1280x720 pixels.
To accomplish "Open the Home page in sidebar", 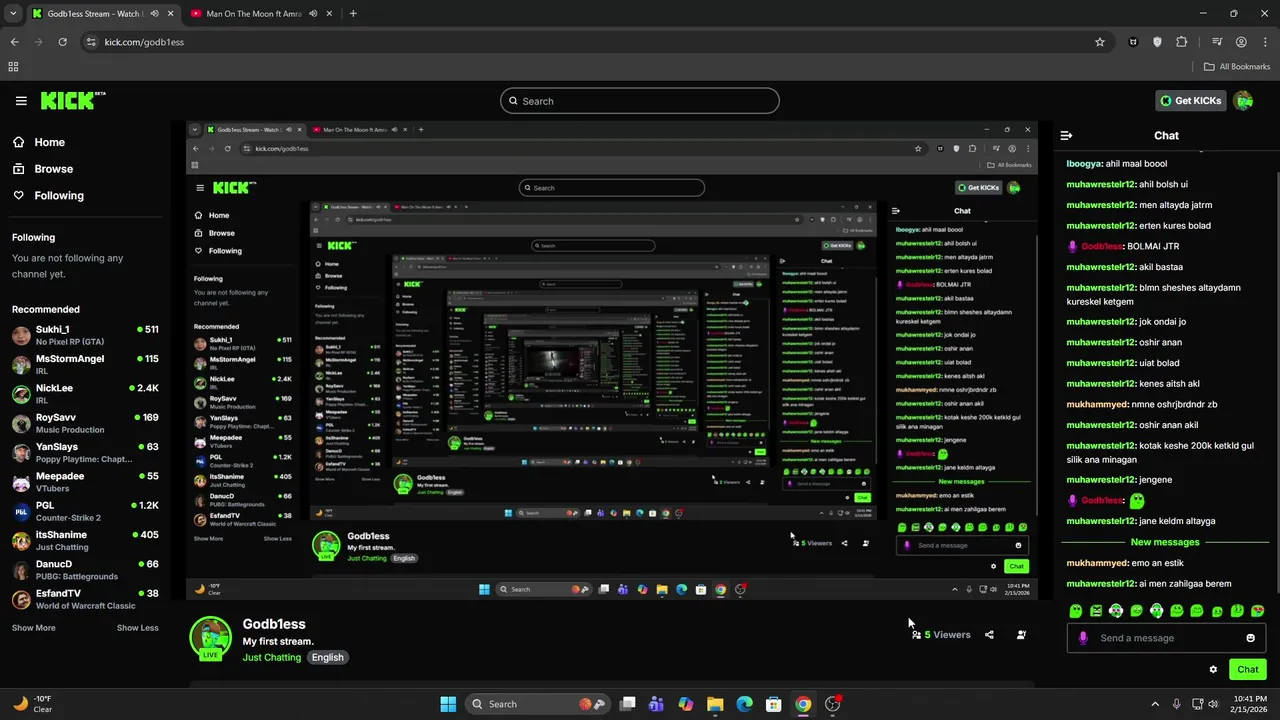I will (49, 142).
